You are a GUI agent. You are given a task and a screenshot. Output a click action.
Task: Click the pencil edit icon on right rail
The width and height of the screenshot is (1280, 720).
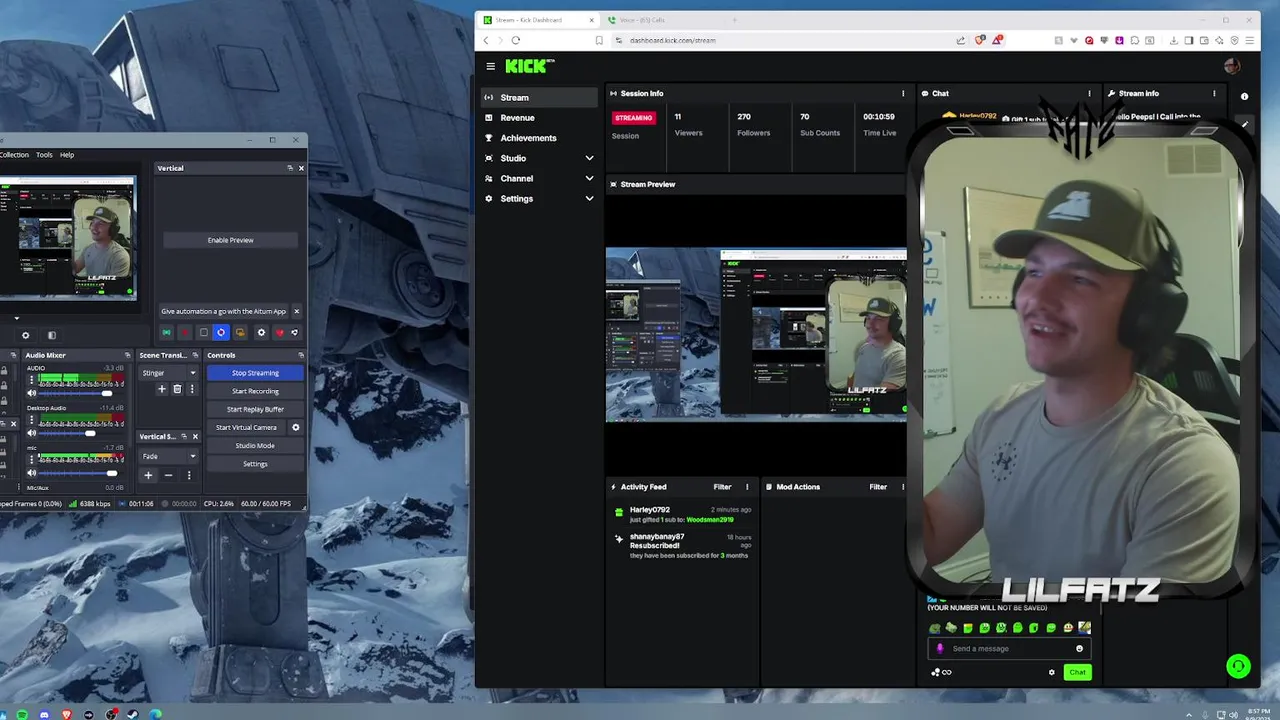click(1244, 124)
